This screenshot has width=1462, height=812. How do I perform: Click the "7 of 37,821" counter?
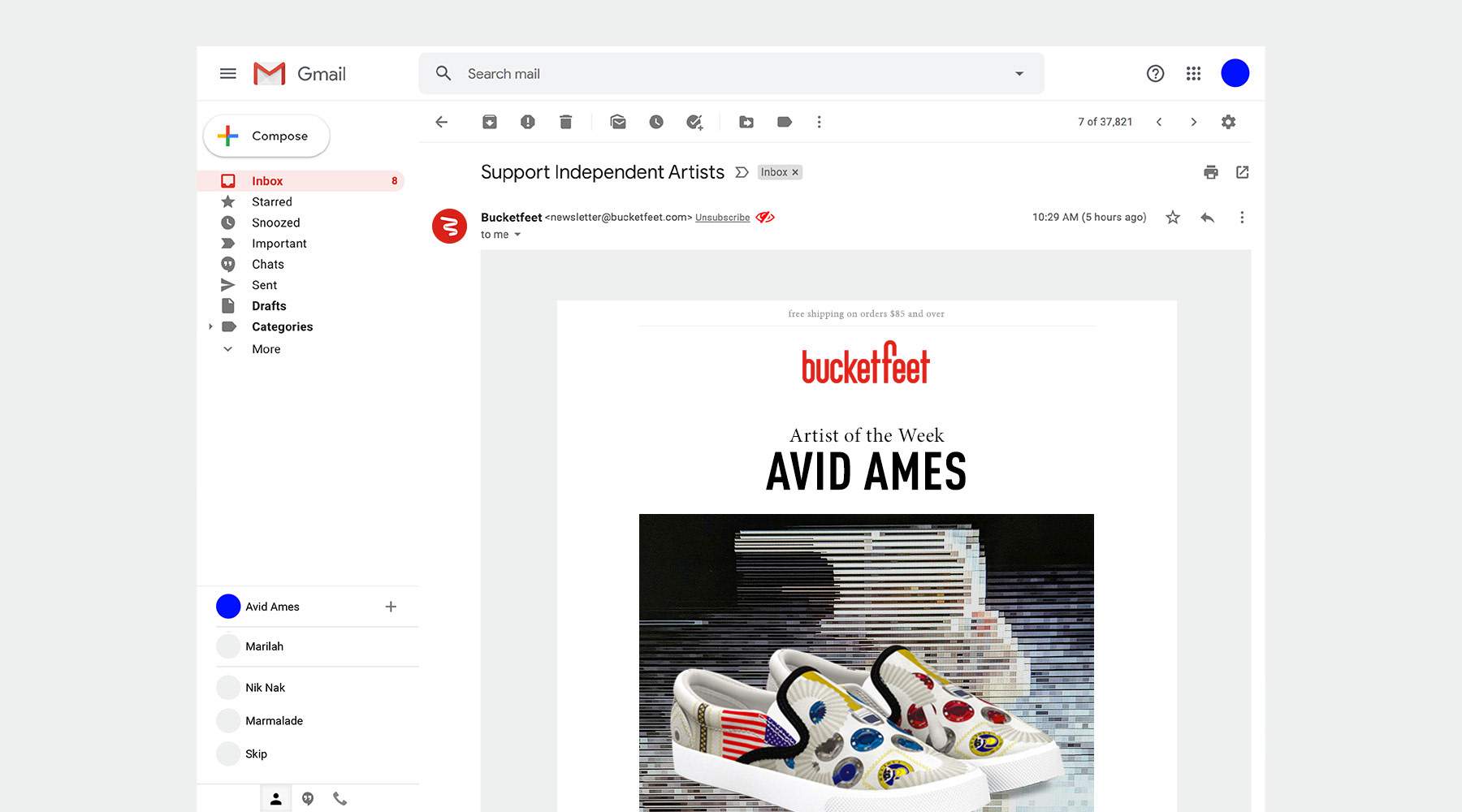(1105, 122)
